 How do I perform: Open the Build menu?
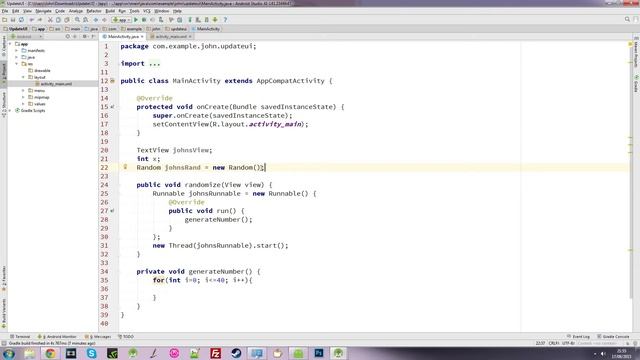click(x=110, y=11)
